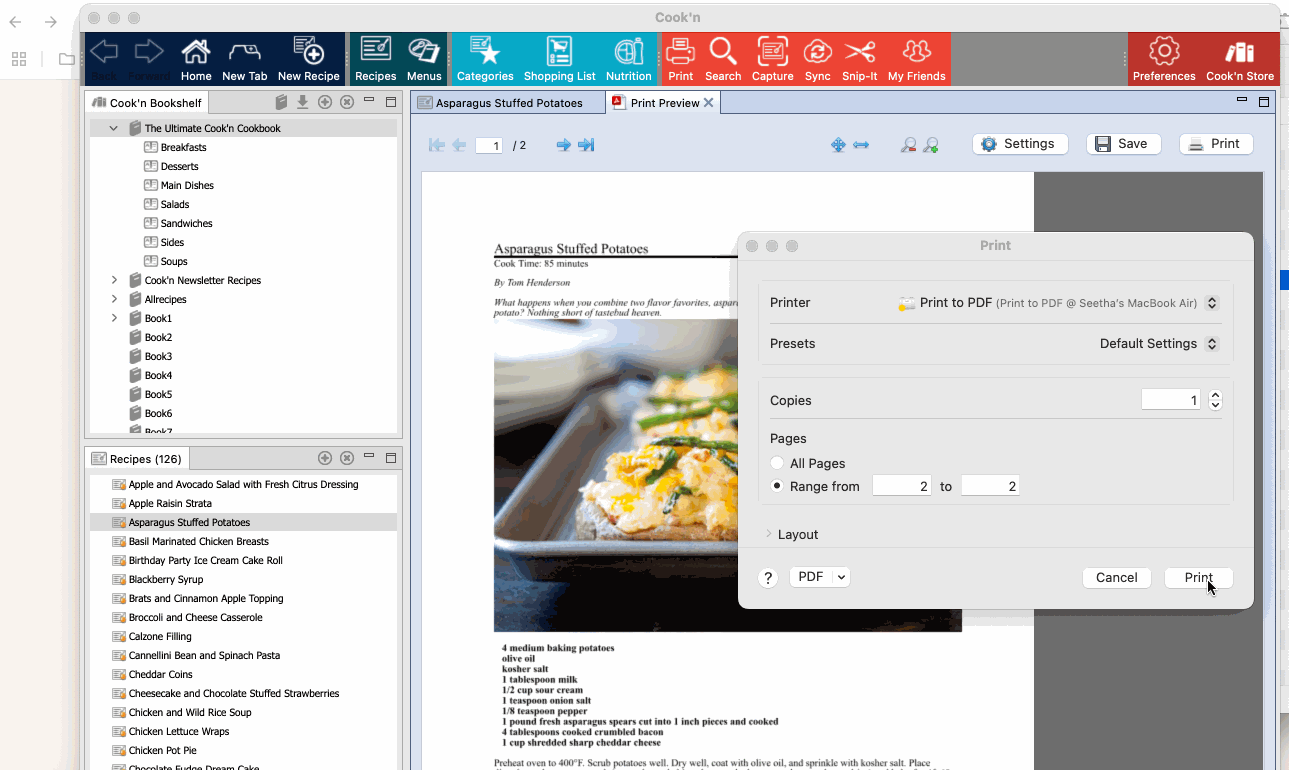Open help in the Print dialog

pyautogui.click(x=768, y=578)
